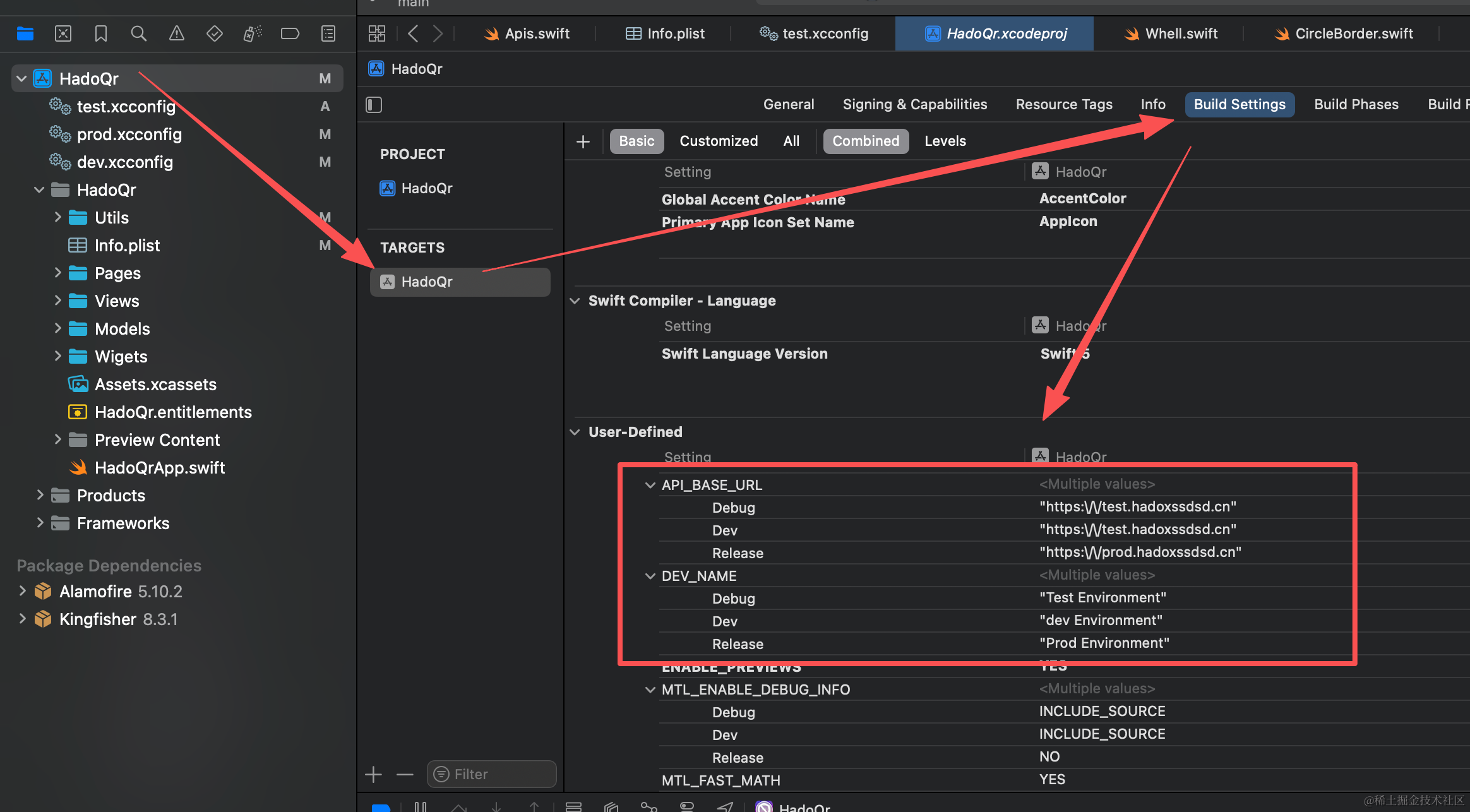The image size is (1470, 812).
Task: Open the Signing & Capabilities tab
Action: (914, 105)
